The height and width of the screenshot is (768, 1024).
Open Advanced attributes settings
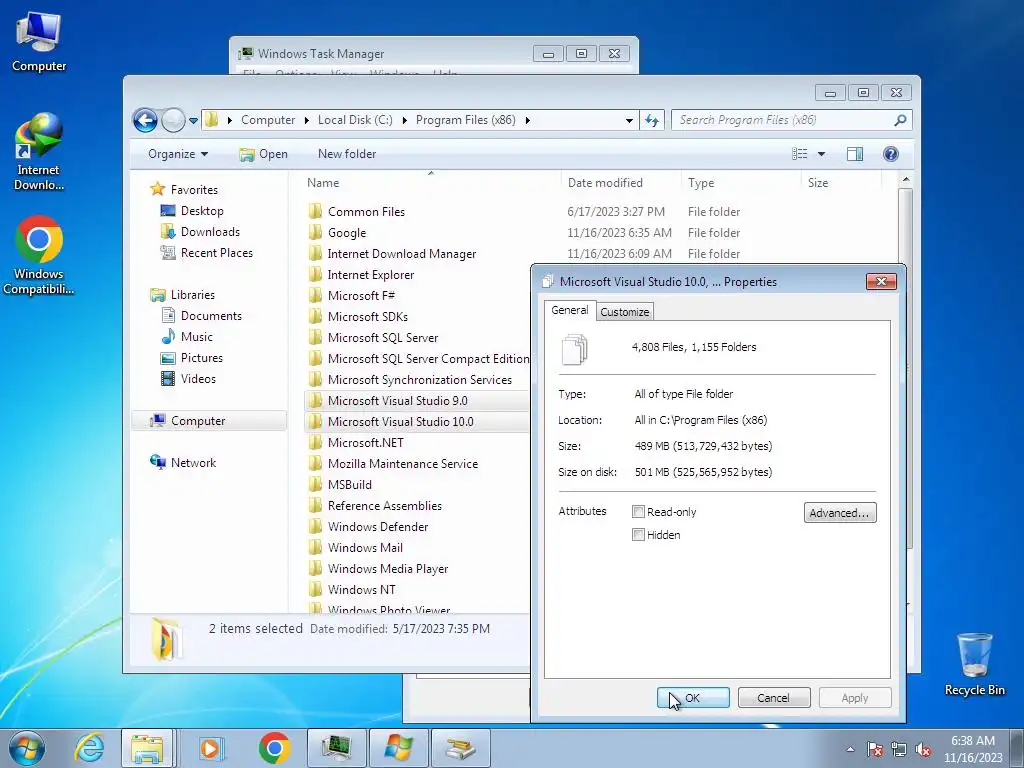coord(840,513)
